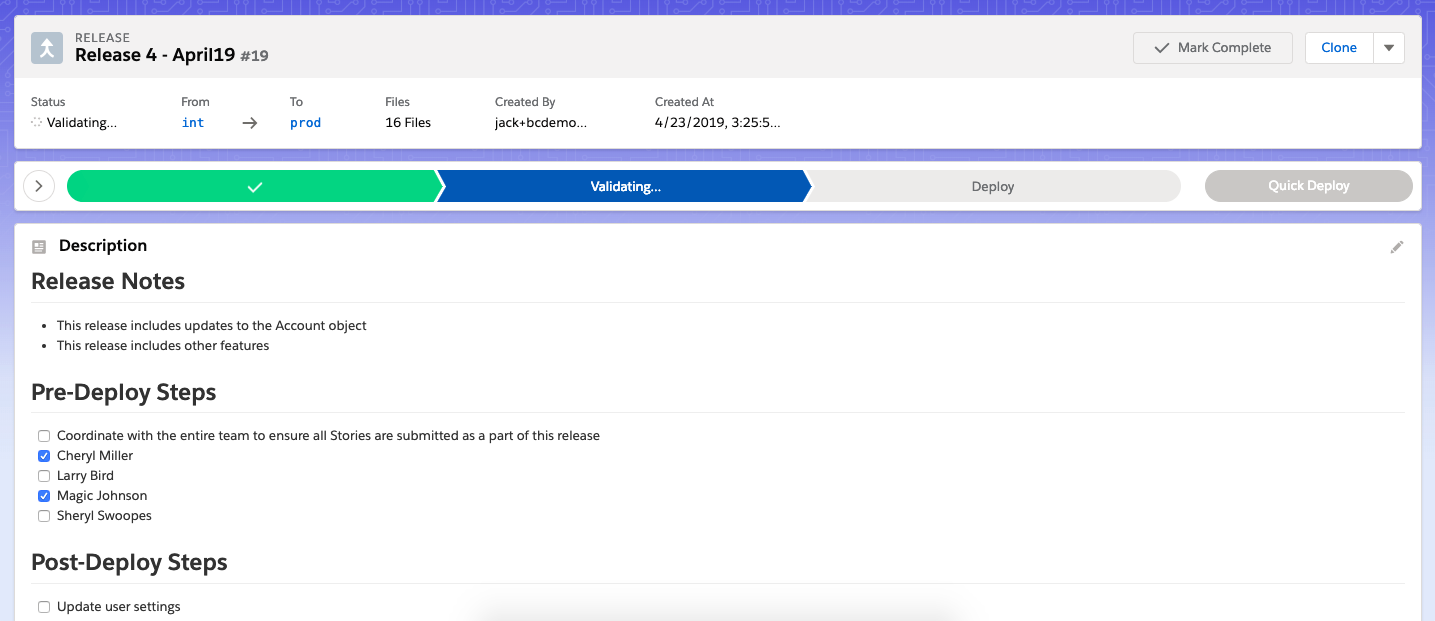Screen dimensions: 1435x621
Task: Select the Deploy stage in the path
Action: [x=992, y=186]
